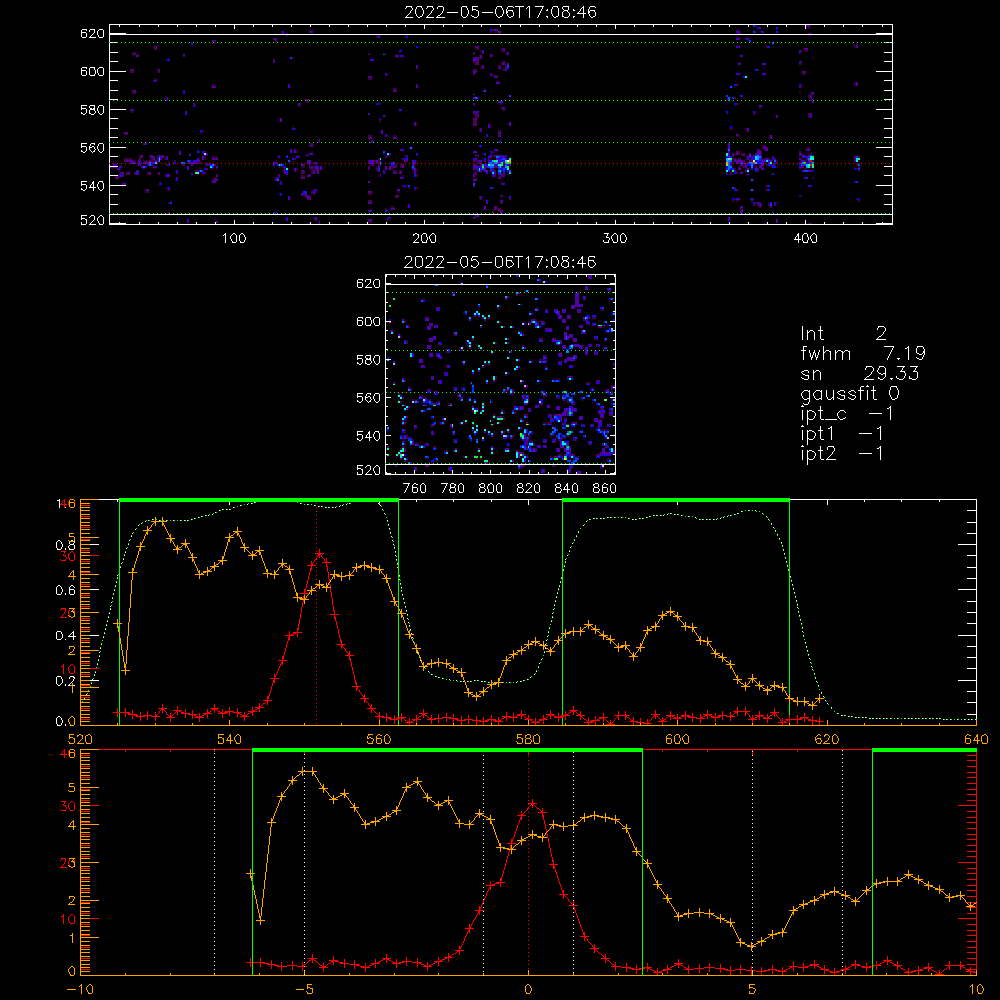Image resolution: width=1000 pixels, height=1000 pixels.
Task: Click left thick green bar atop profile plot
Action: 259,501
